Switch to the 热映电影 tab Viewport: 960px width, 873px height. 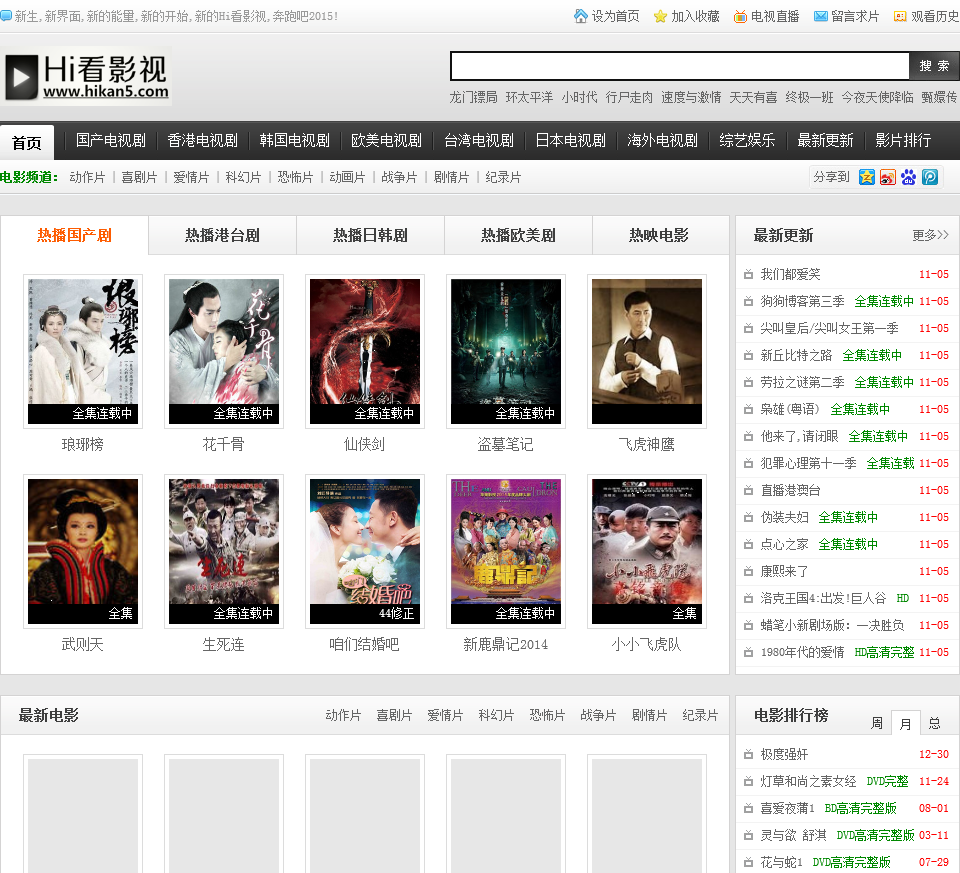click(659, 235)
